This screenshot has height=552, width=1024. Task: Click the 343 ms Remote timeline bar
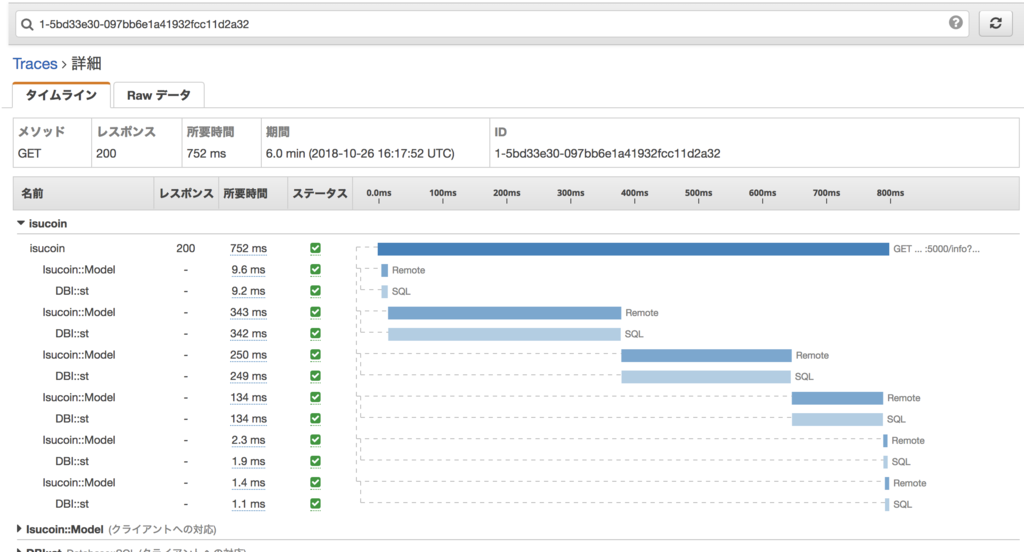pos(504,313)
